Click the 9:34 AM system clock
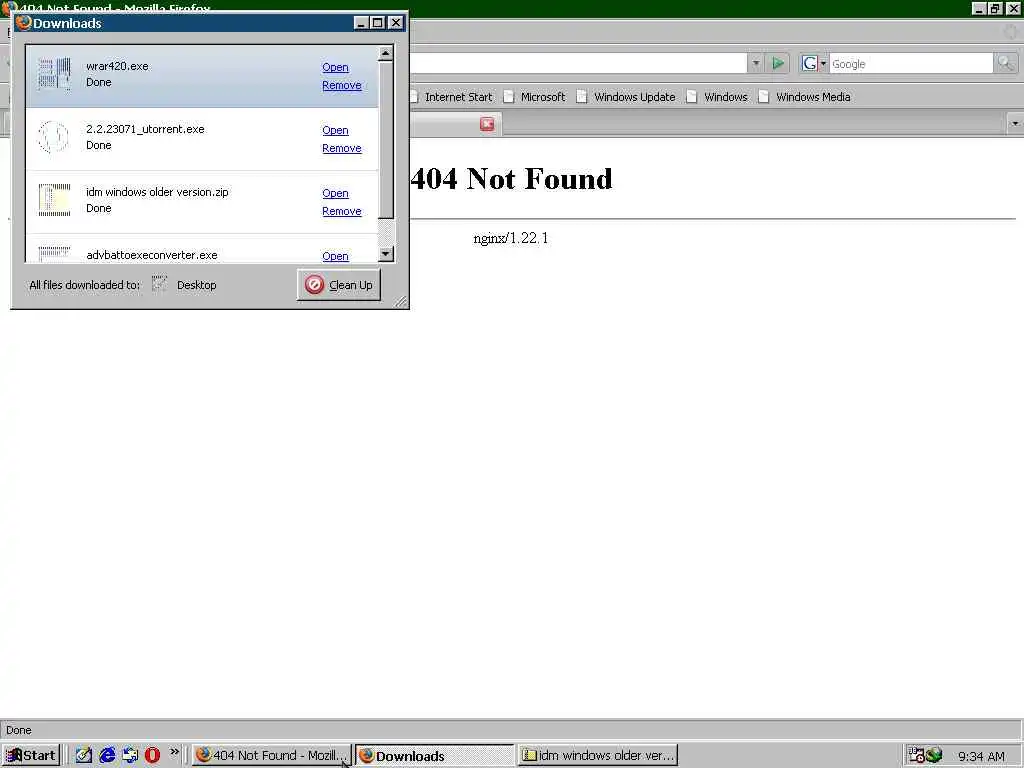Screen dimensions: 1024x768 982,756
